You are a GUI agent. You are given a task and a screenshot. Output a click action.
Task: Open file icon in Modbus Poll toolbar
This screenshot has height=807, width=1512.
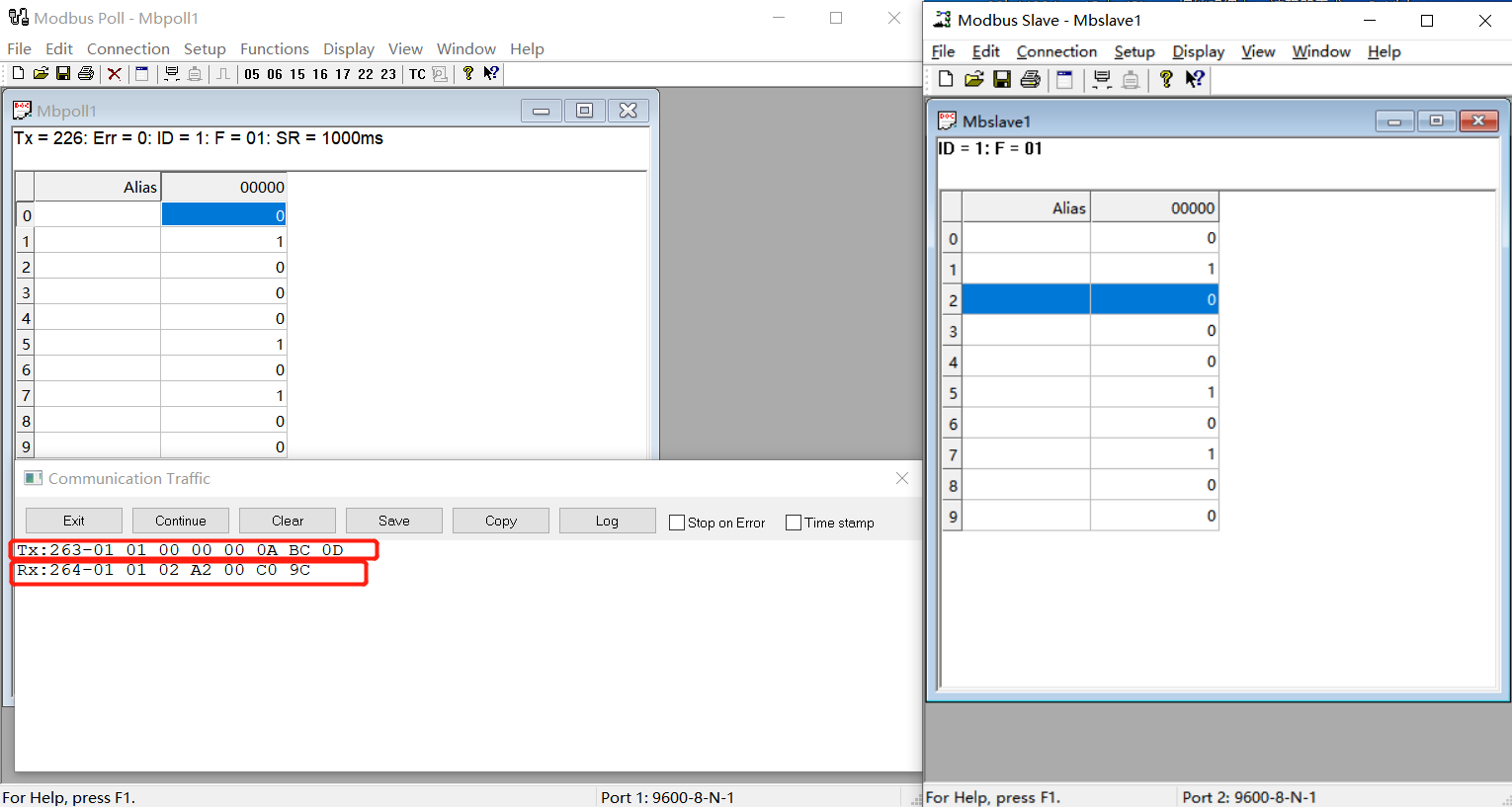coord(41,73)
